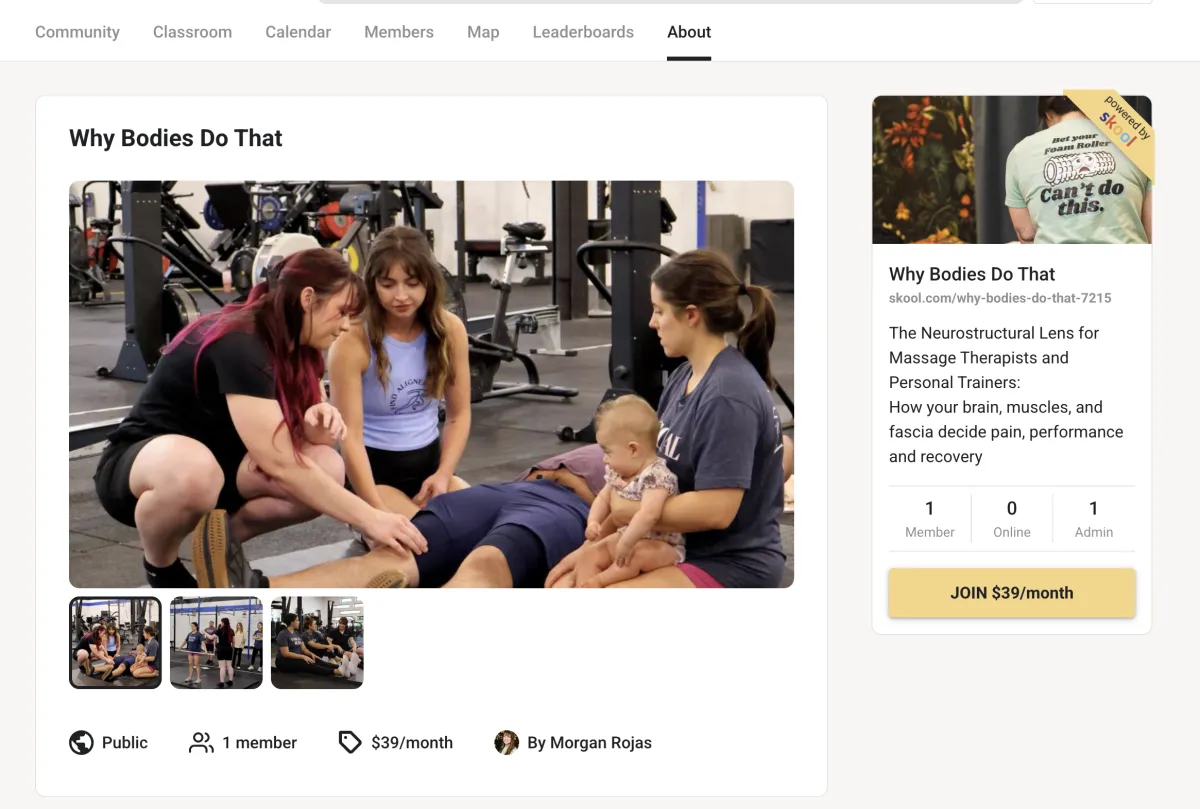Image resolution: width=1200 pixels, height=809 pixels.
Task: Click the price tag icon beside $39/month
Action: (x=349, y=742)
